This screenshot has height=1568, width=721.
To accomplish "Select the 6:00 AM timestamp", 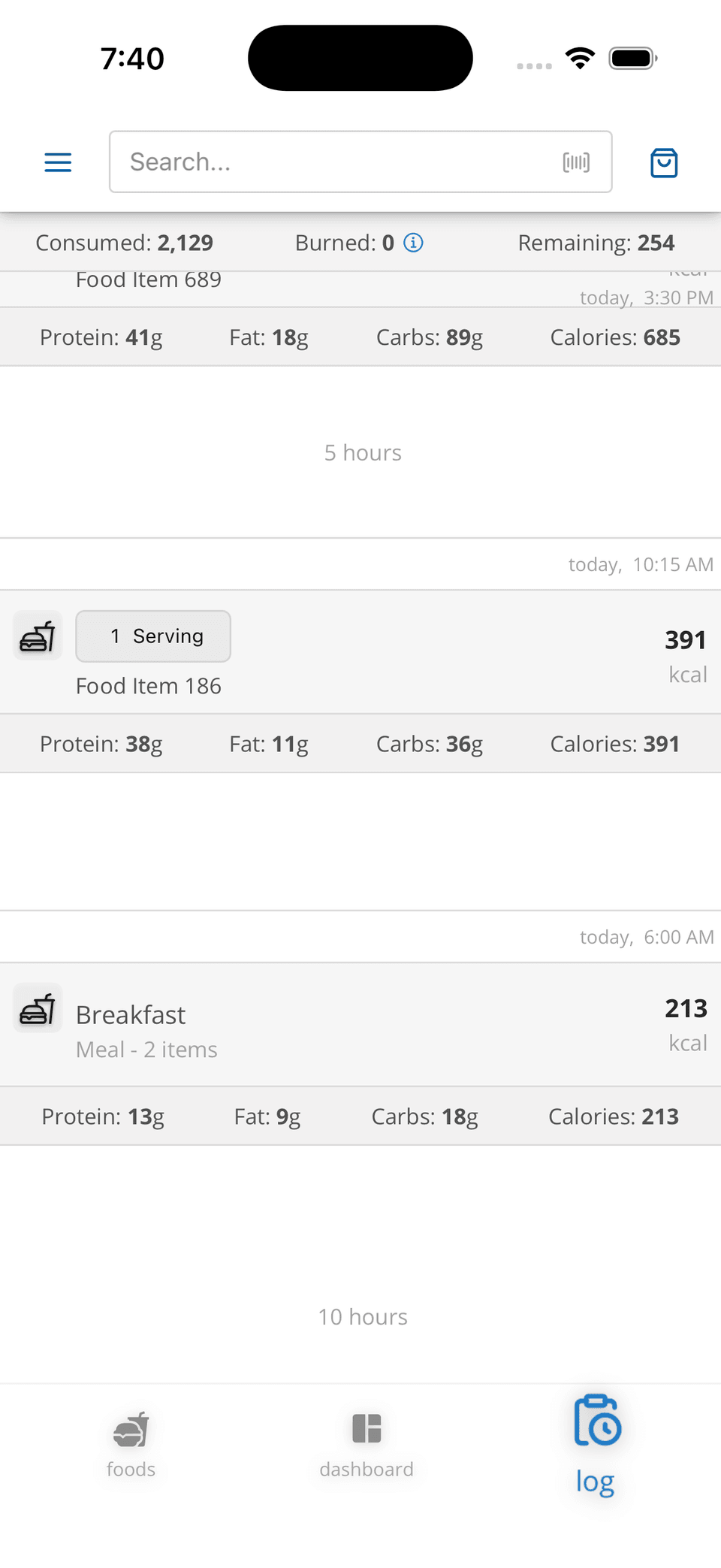I will (x=646, y=938).
